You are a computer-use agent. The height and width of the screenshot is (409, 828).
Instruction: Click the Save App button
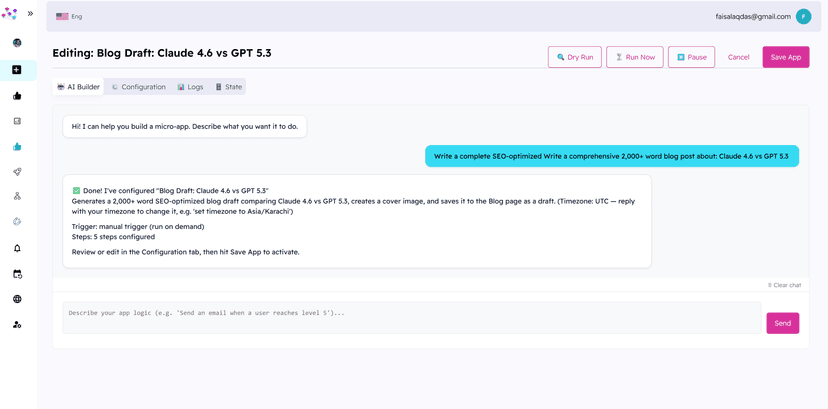[786, 57]
